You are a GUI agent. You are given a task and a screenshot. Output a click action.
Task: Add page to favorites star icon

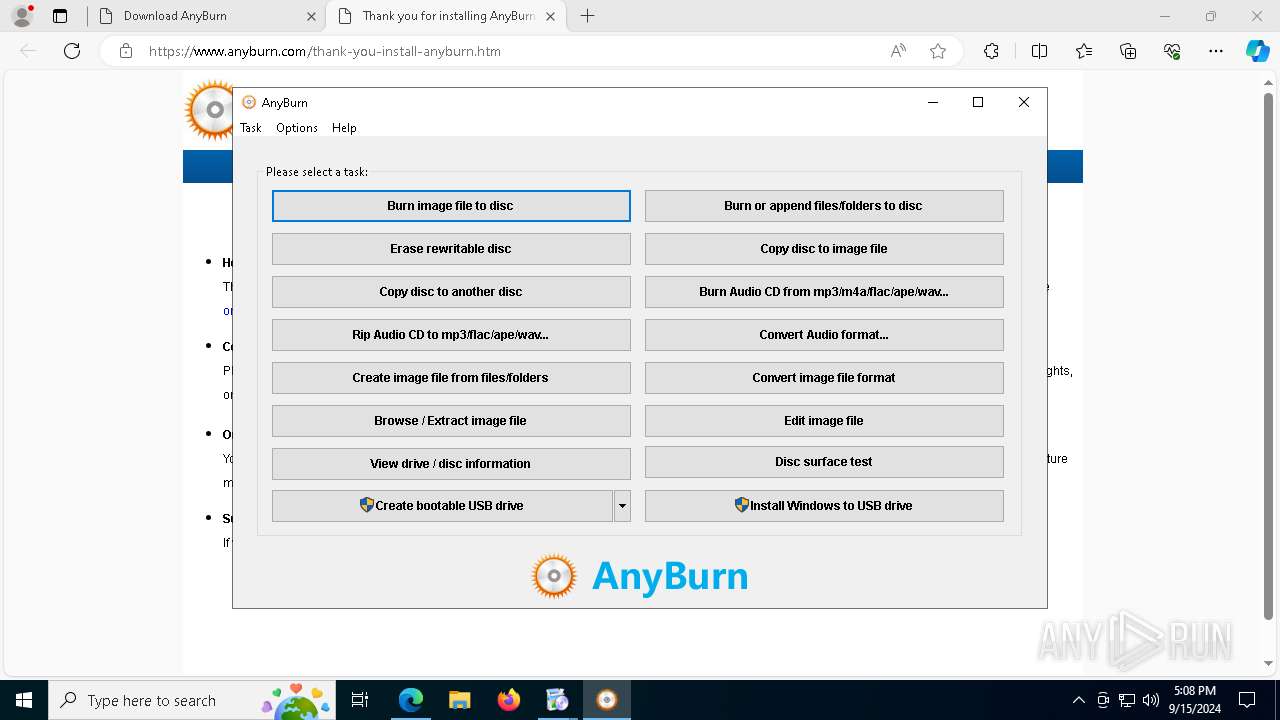coord(938,51)
